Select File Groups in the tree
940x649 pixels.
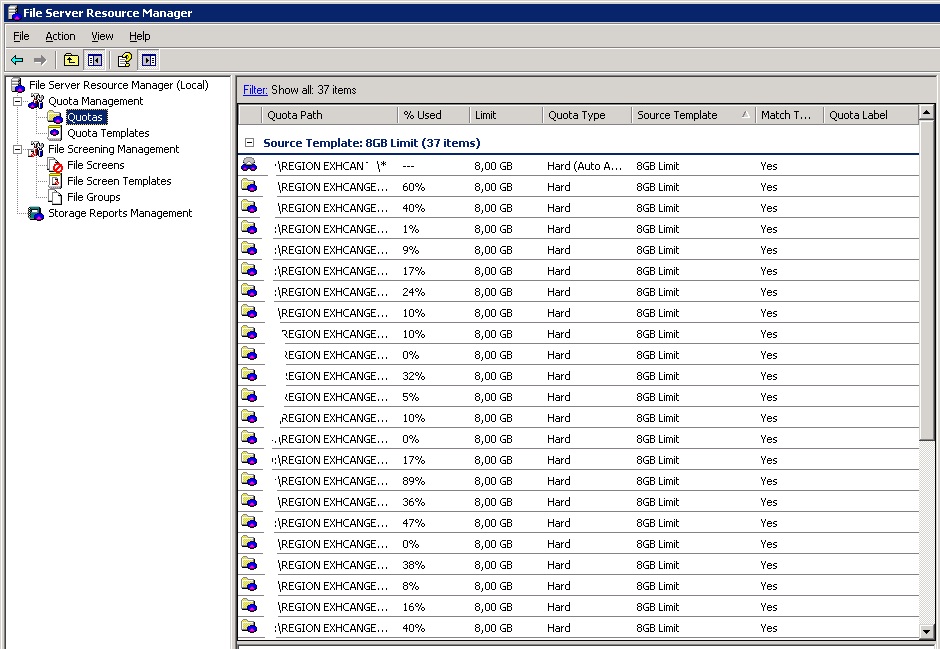pyautogui.click(x=94, y=197)
